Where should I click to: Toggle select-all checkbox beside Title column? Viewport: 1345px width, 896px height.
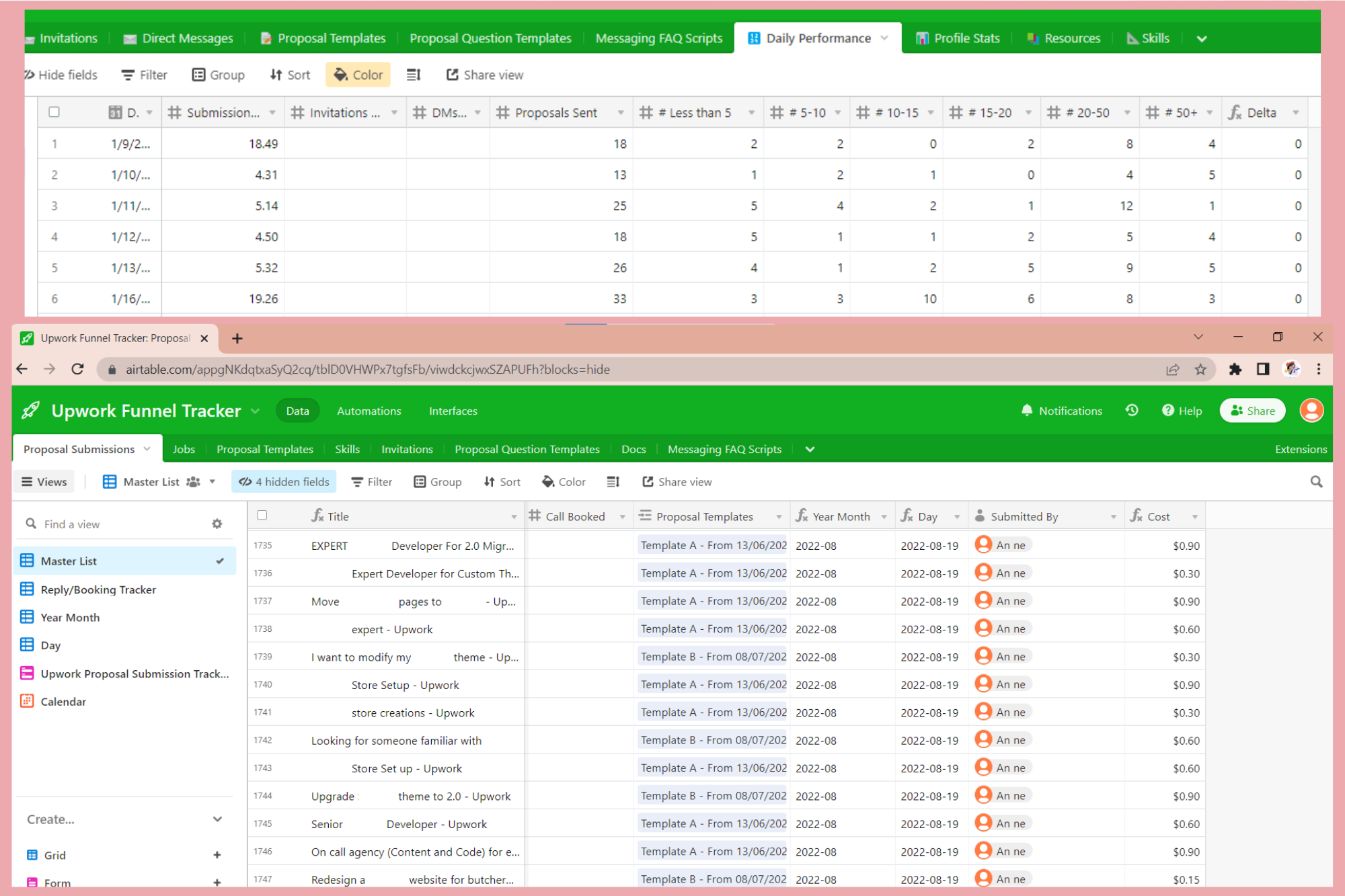coord(262,516)
